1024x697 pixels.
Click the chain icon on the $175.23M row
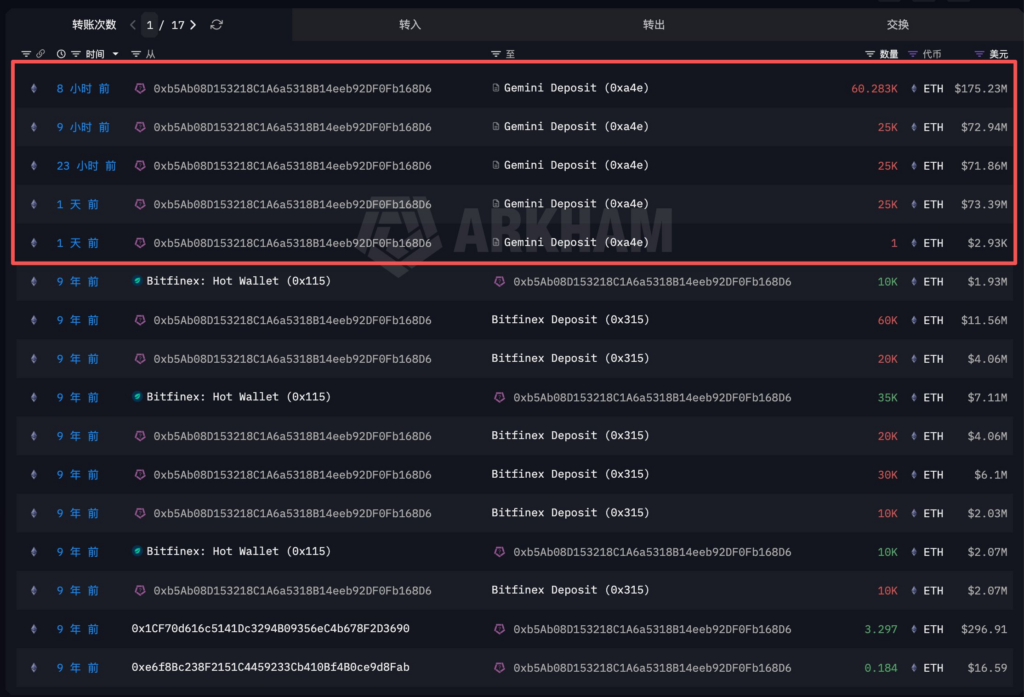[34, 88]
